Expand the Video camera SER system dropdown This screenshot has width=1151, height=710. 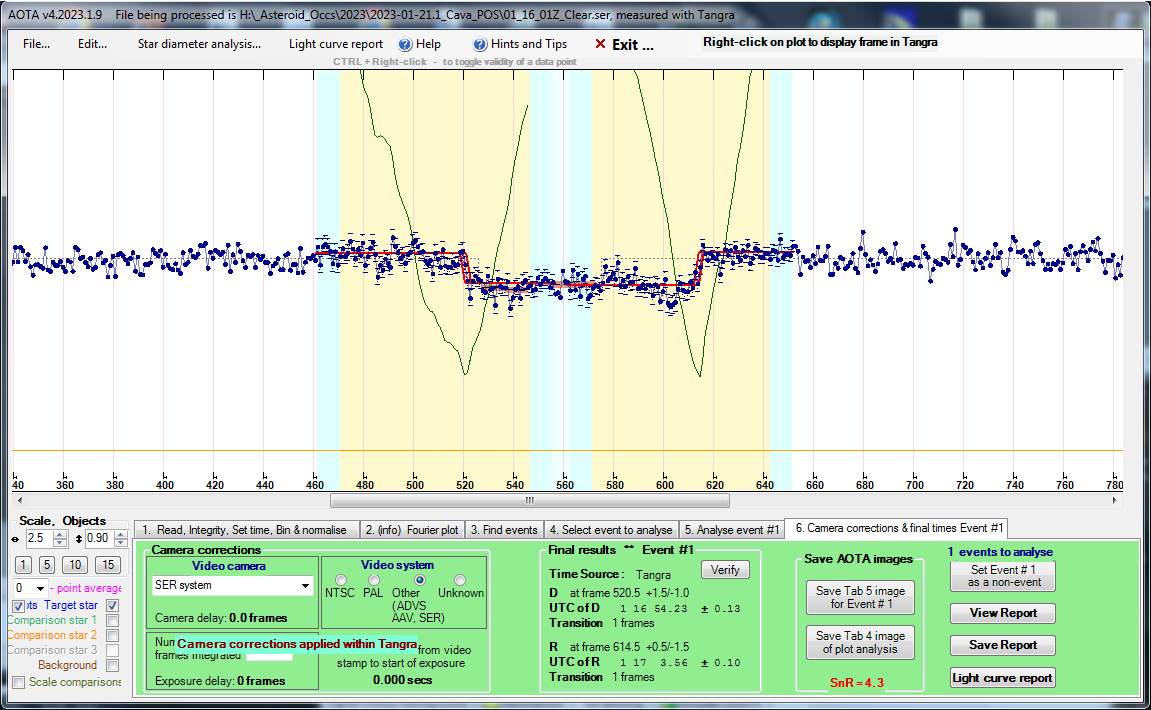point(306,585)
